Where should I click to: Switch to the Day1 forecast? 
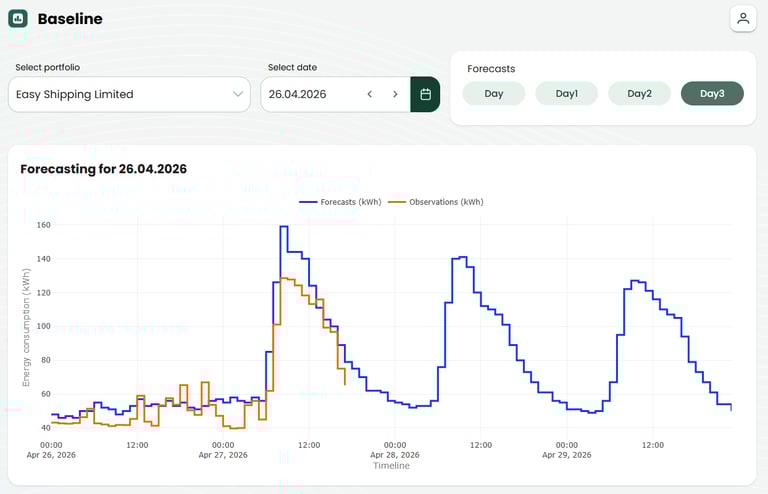pos(567,93)
